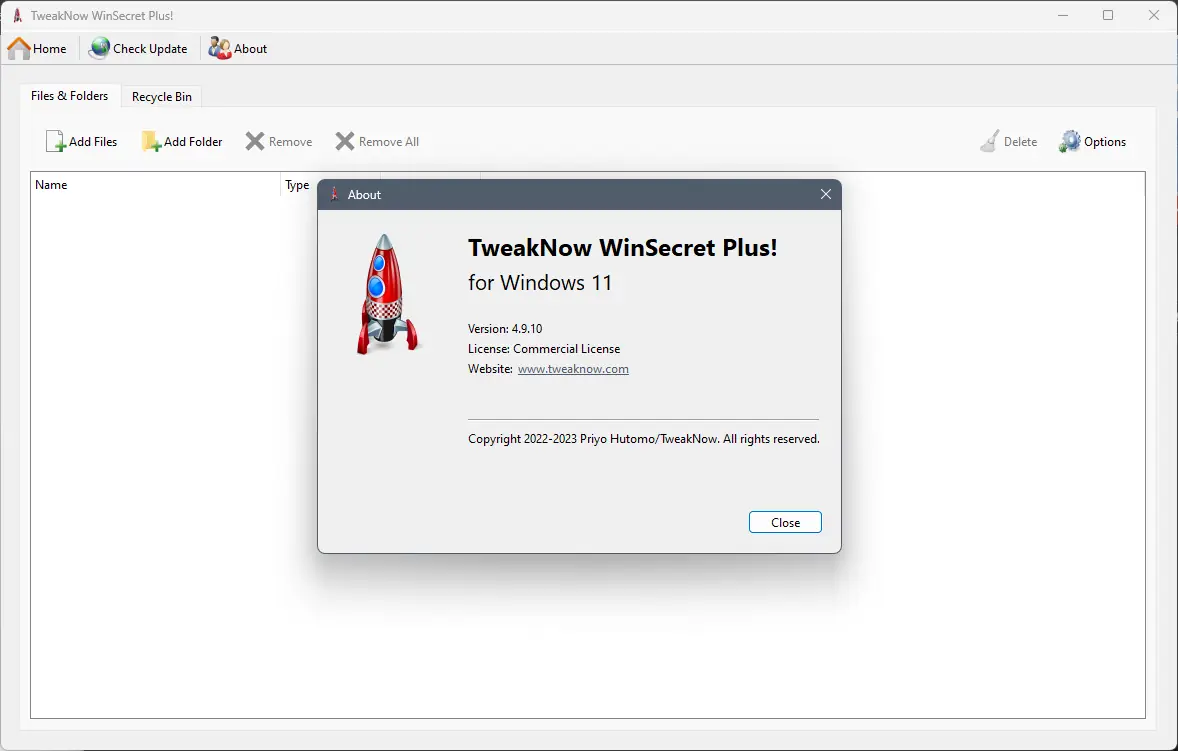Click the Add Files document icon
The height and width of the screenshot is (751, 1178).
[56, 141]
